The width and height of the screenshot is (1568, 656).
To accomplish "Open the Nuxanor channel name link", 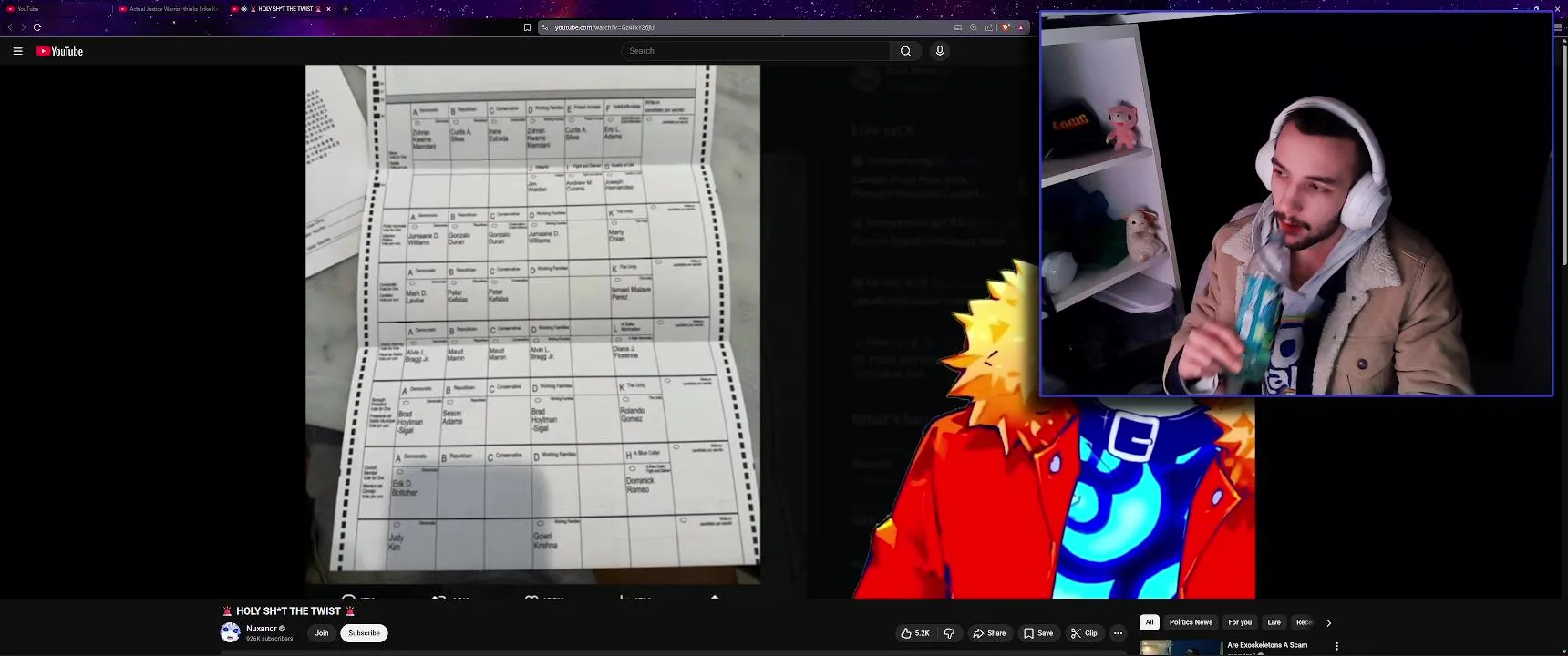I will coord(262,629).
